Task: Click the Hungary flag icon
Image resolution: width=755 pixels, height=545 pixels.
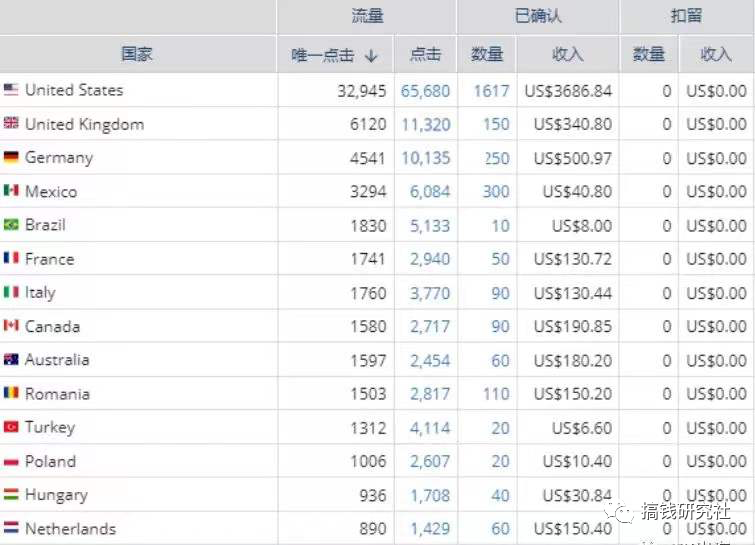Action: pos(11,494)
